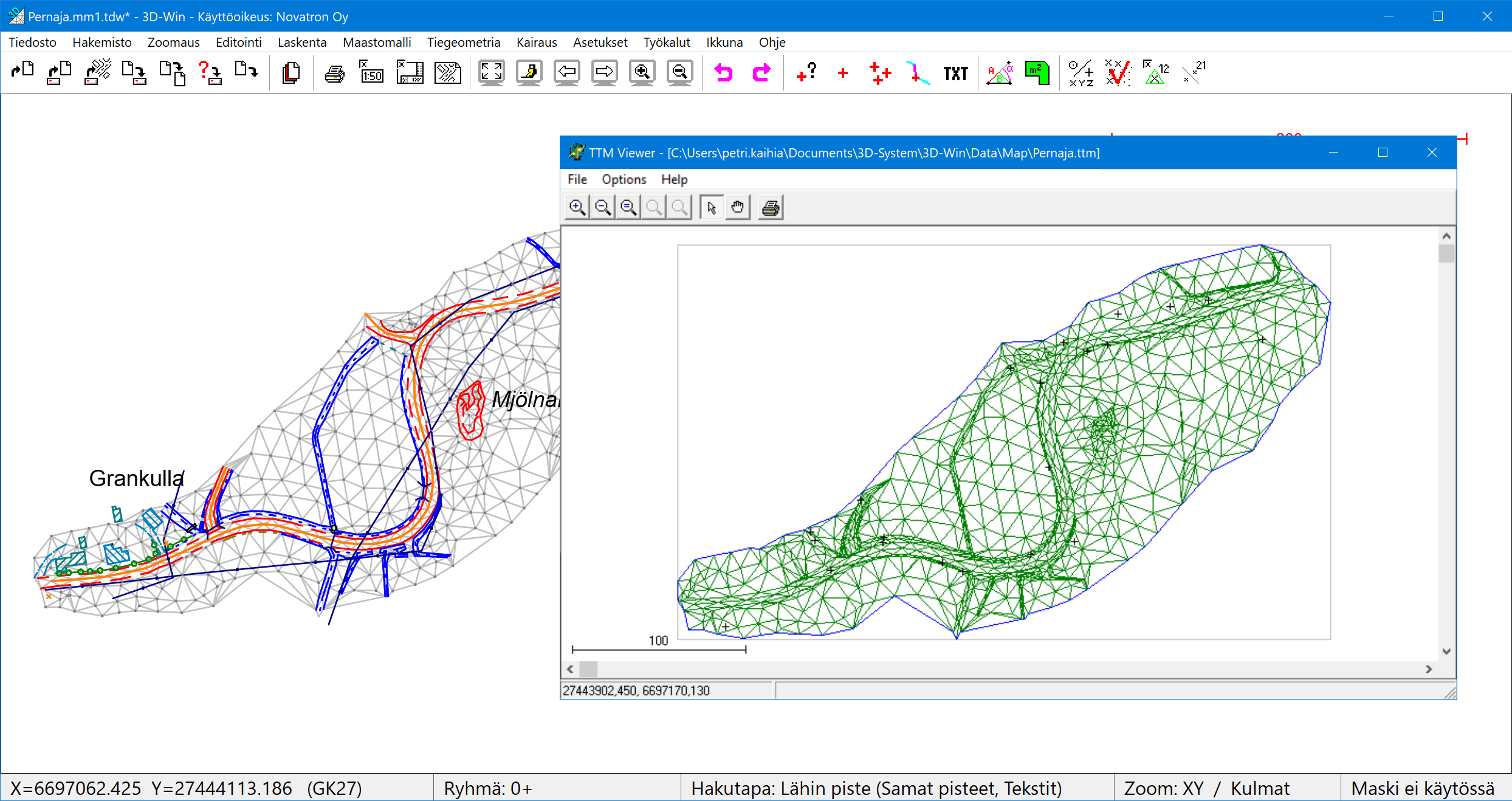This screenshot has height=801, width=1512.
Task: Click the magenta undo arrow icon
Action: point(723,73)
